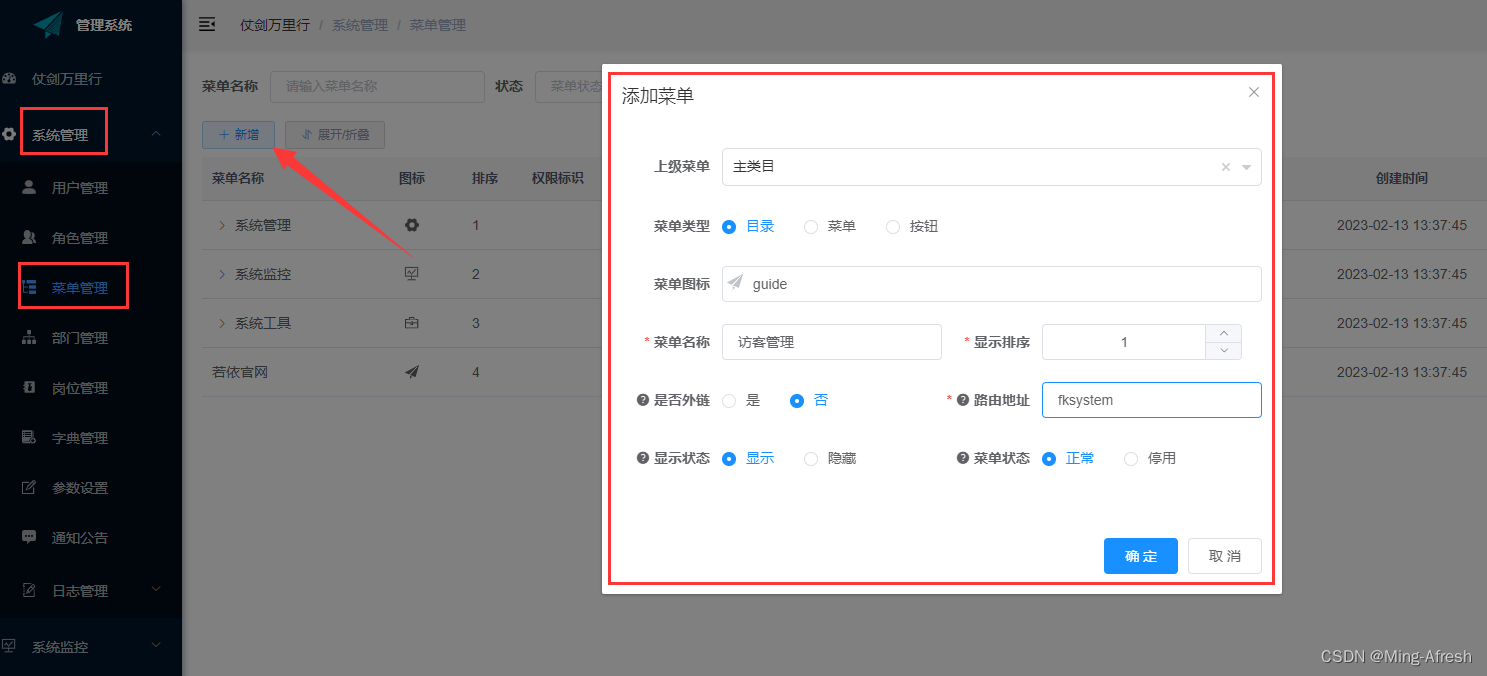1487x676 pixels.
Task: Click help icon next to 是否外链
Action: 643,400
